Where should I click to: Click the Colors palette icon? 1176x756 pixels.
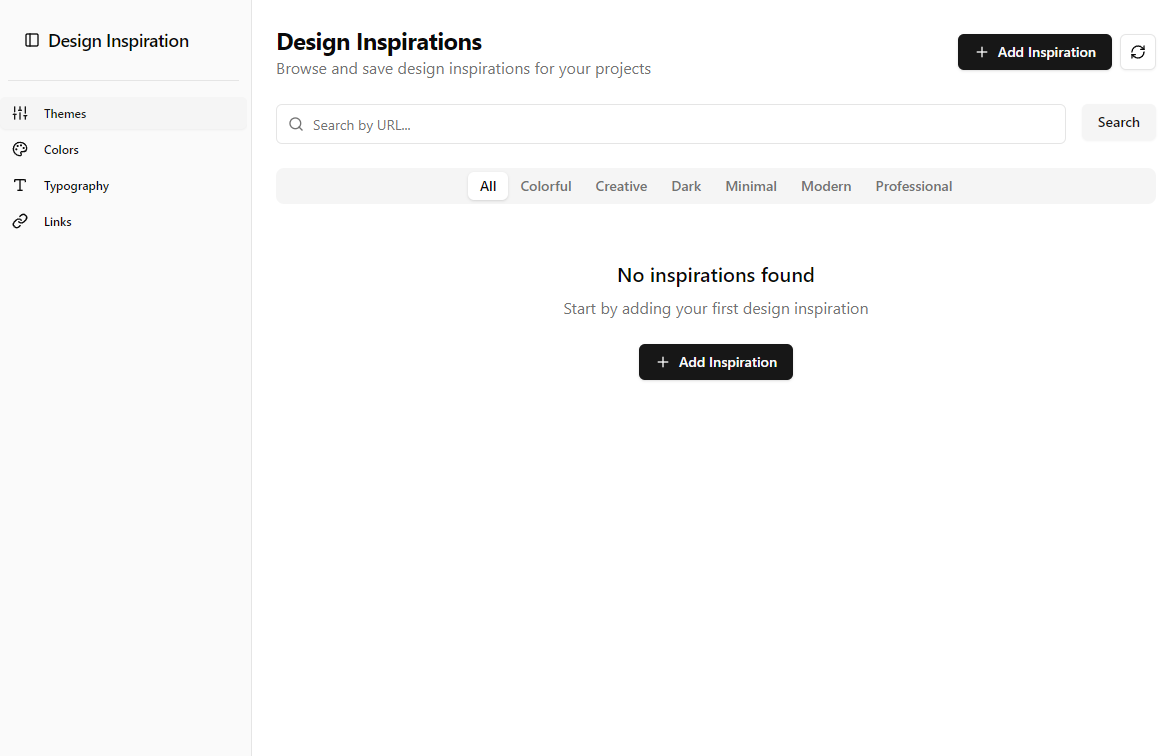click(x=20, y=149)
